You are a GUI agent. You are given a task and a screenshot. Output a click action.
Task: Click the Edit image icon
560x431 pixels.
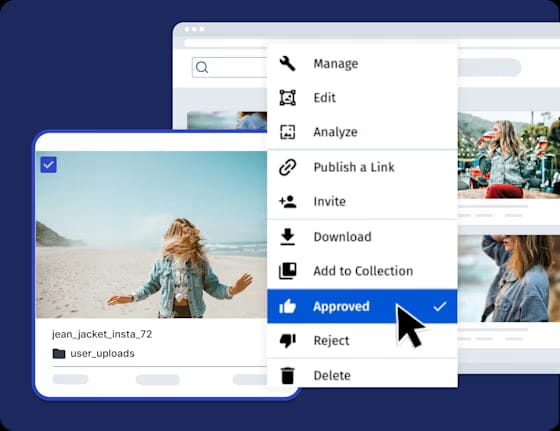click(288, 97)
